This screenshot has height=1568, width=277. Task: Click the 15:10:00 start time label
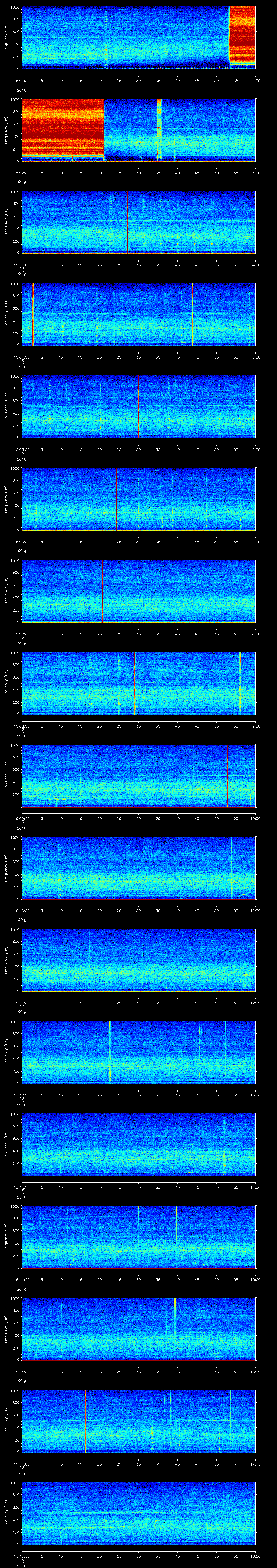21,910
